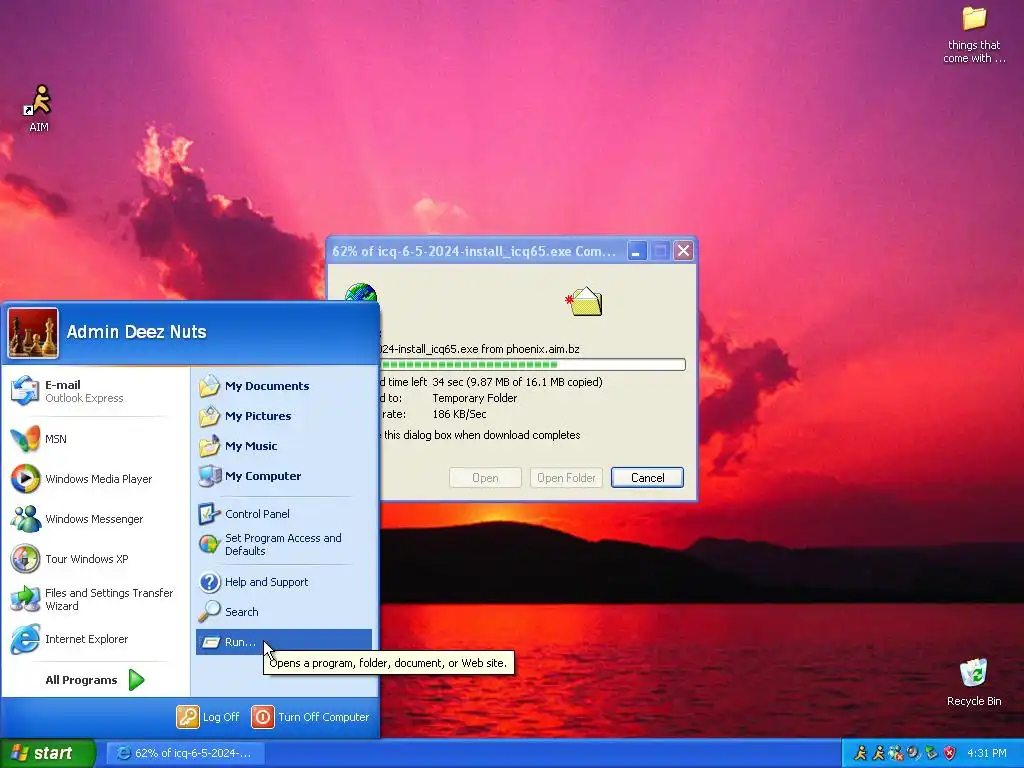The height and width of the screenshot is (768, 1024).
Task: Click the green download progress bar
Action: [x=533, y=364]
